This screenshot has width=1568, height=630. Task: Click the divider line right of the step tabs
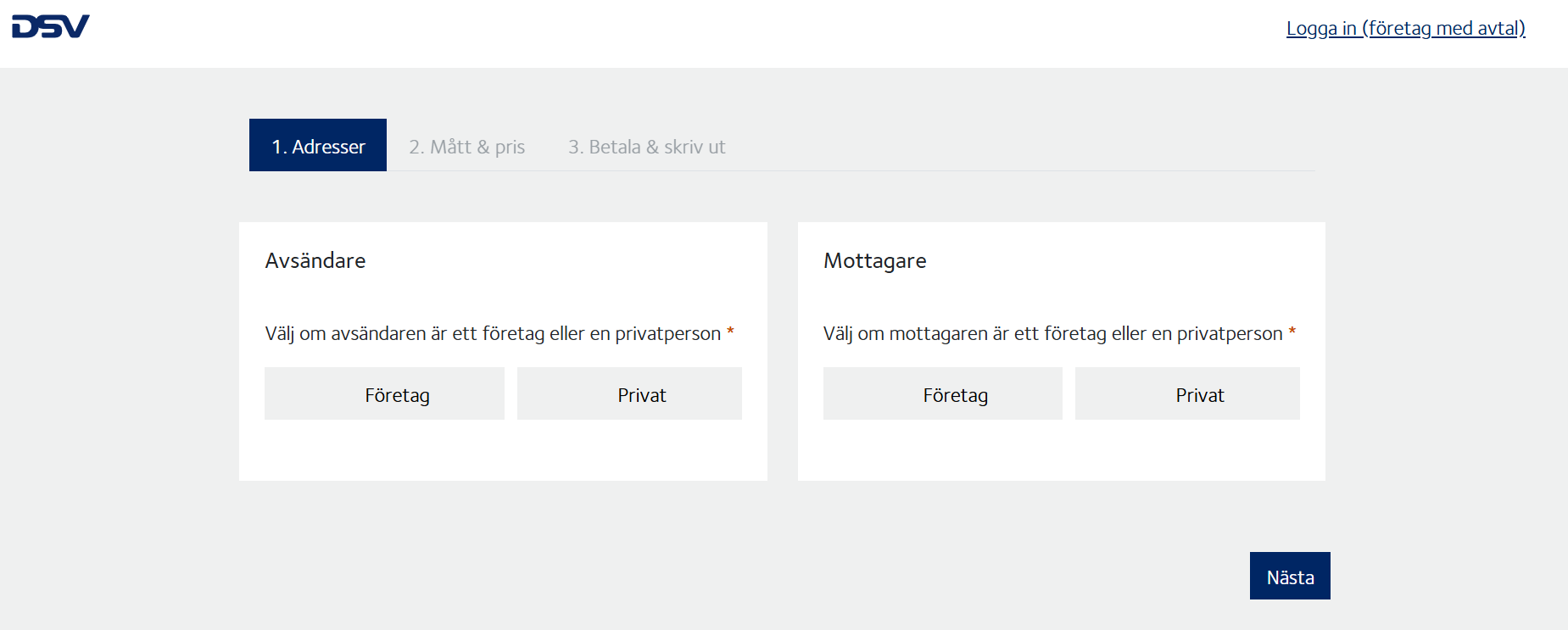click(x=1018, y=170)
